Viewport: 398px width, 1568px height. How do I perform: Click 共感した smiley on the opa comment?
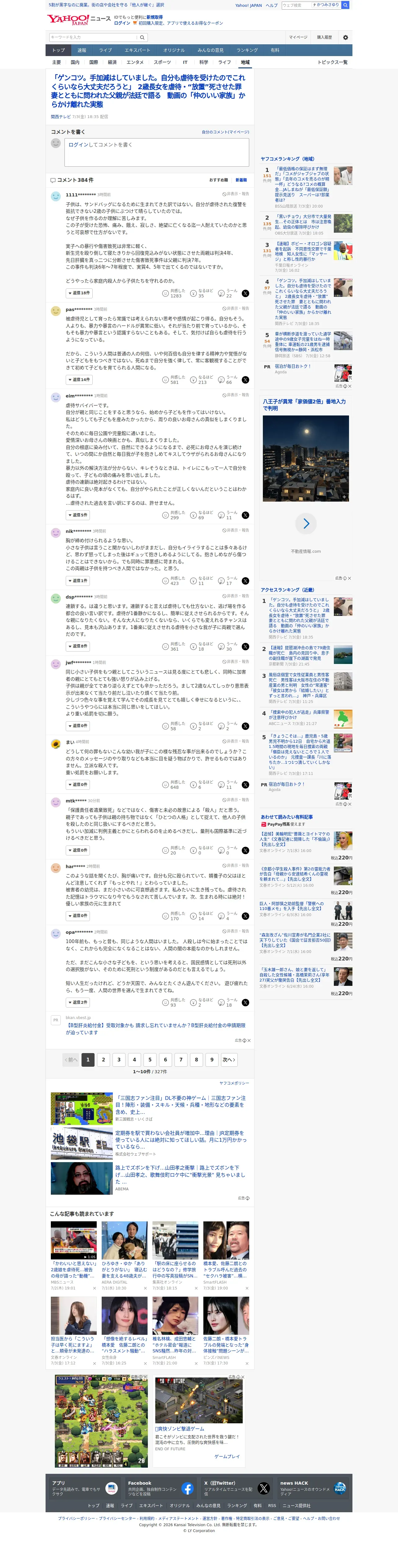click(x=165, y=1003)
